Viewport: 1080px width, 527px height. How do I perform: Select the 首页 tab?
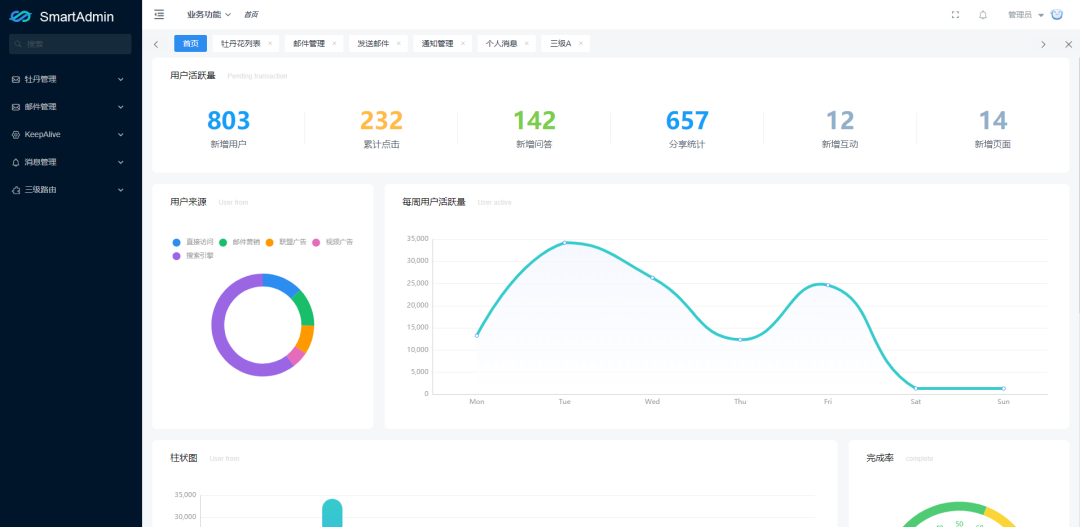190,44
